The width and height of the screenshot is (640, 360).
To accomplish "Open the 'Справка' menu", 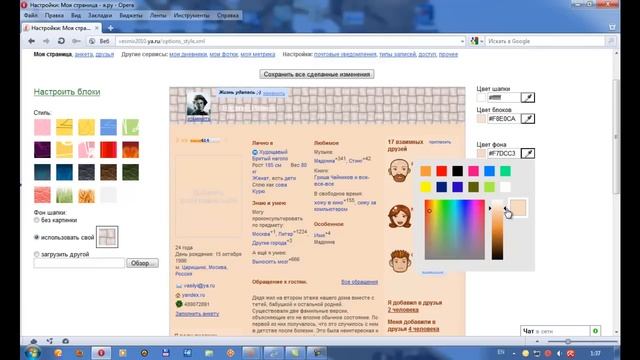I will [x=228, y=15].
